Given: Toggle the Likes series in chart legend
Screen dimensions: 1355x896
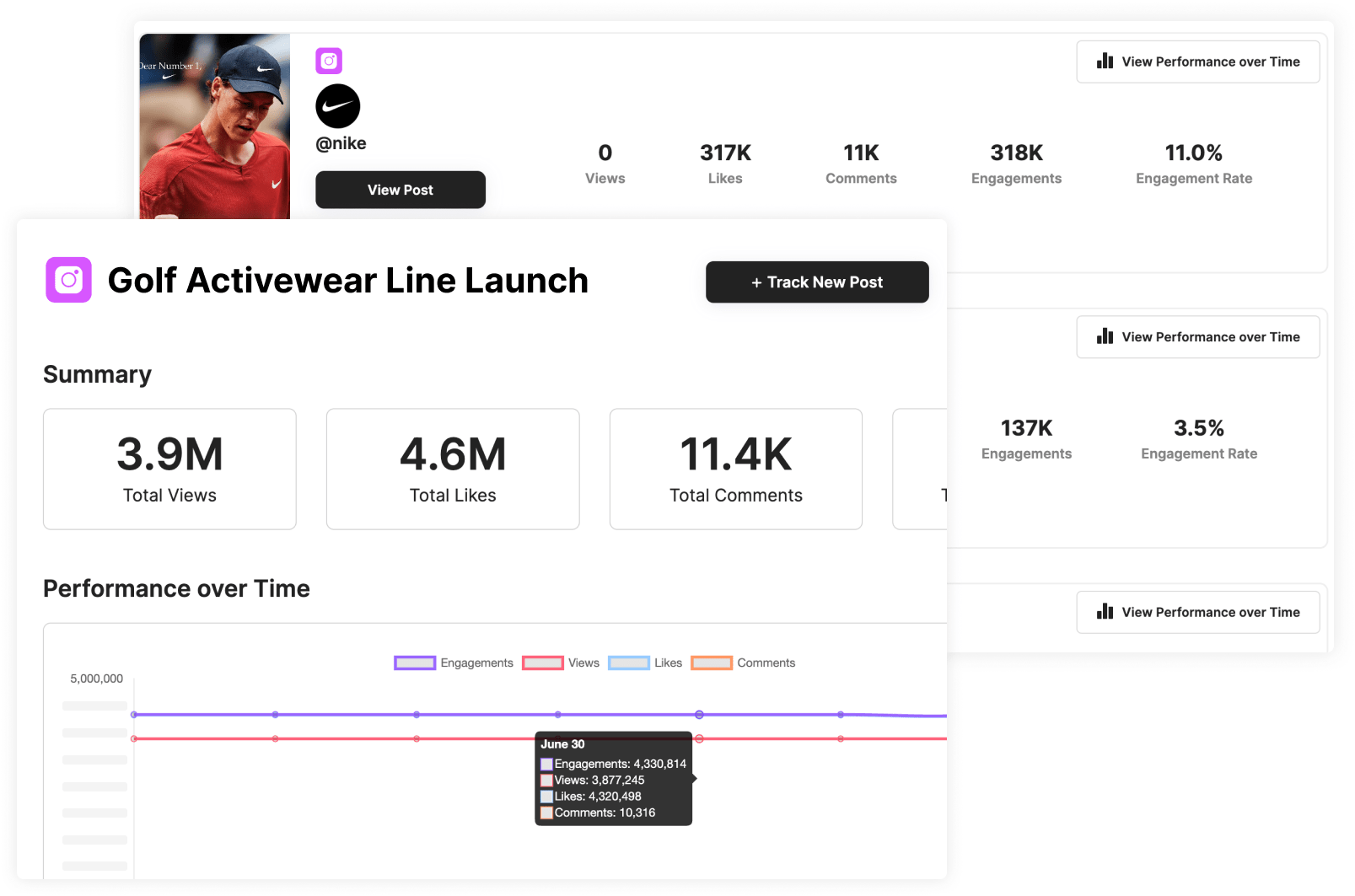Looking at the screenshot, I should [646, 663].
